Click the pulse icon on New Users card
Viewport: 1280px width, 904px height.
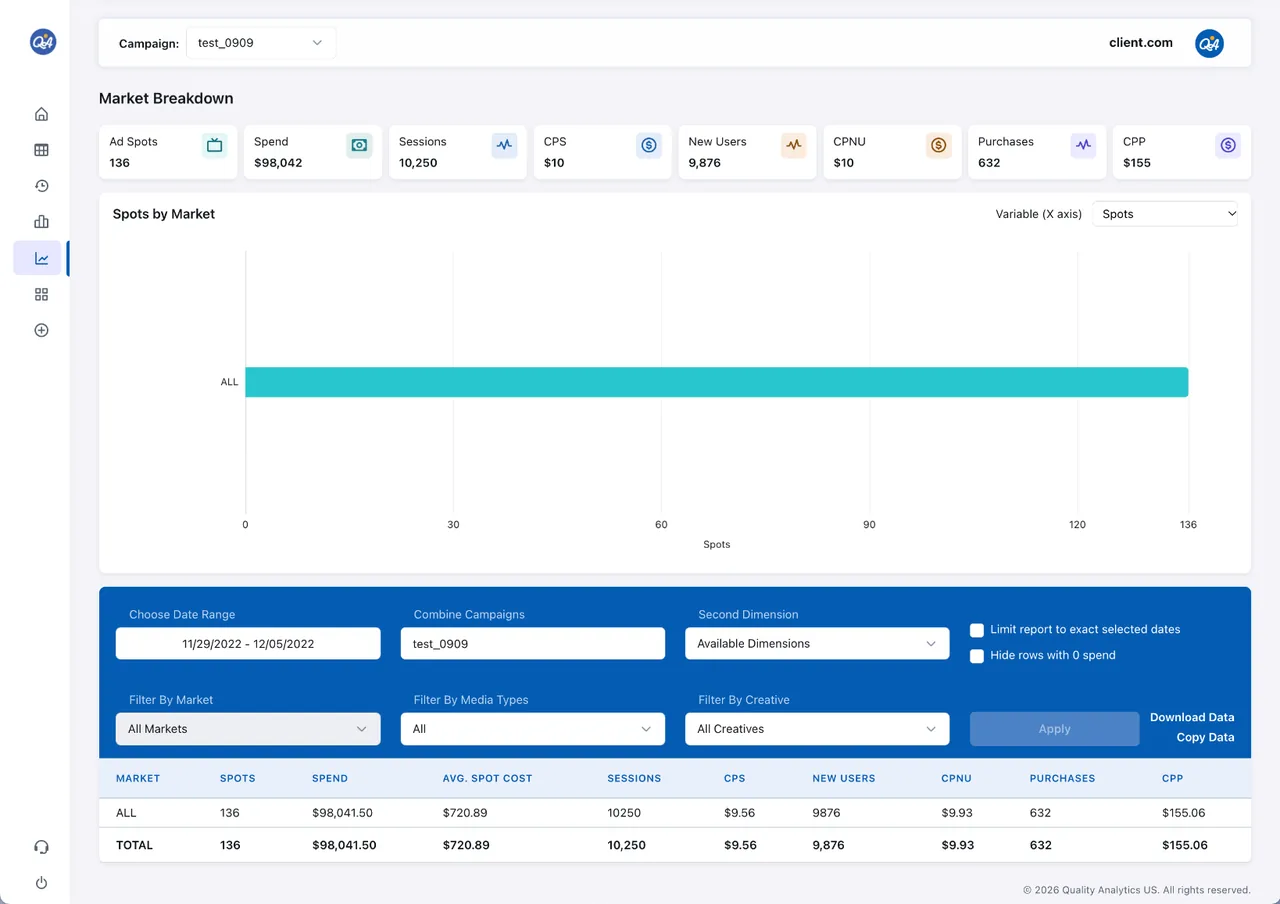[x=793, y=146]
